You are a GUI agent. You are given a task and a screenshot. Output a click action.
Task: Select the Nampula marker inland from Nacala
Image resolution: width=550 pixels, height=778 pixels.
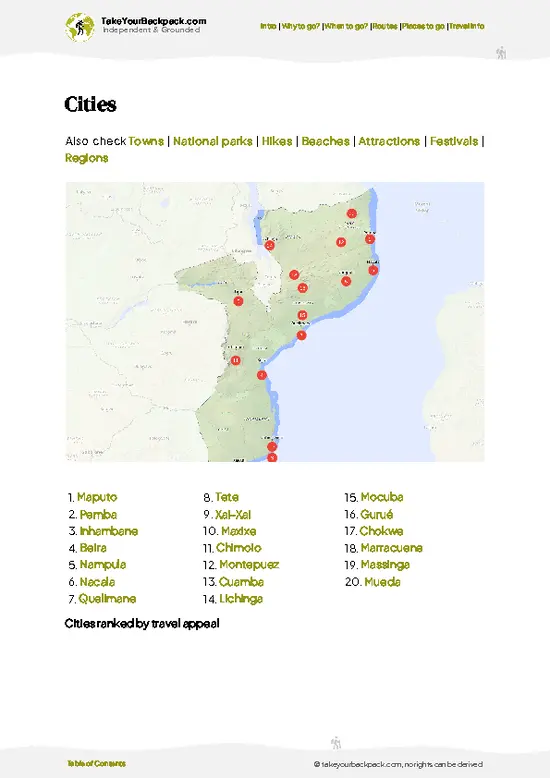click(x=346, y=281)
